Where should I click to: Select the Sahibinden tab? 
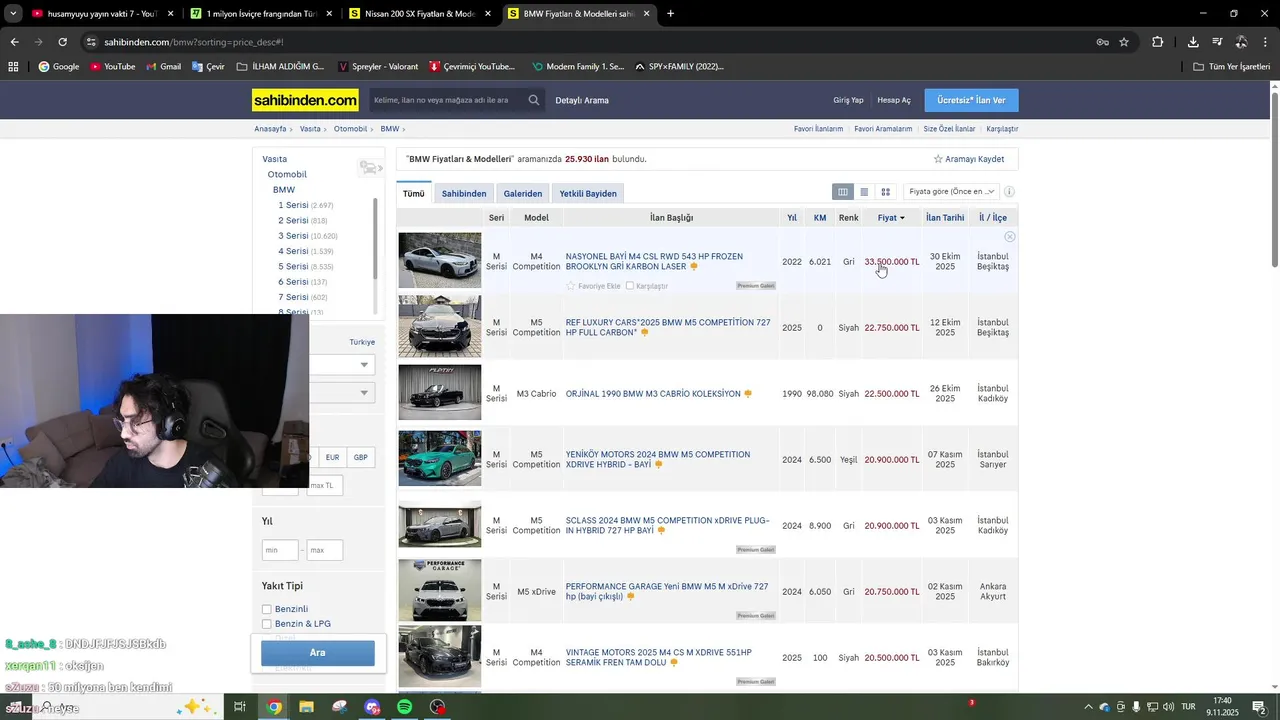464,193
